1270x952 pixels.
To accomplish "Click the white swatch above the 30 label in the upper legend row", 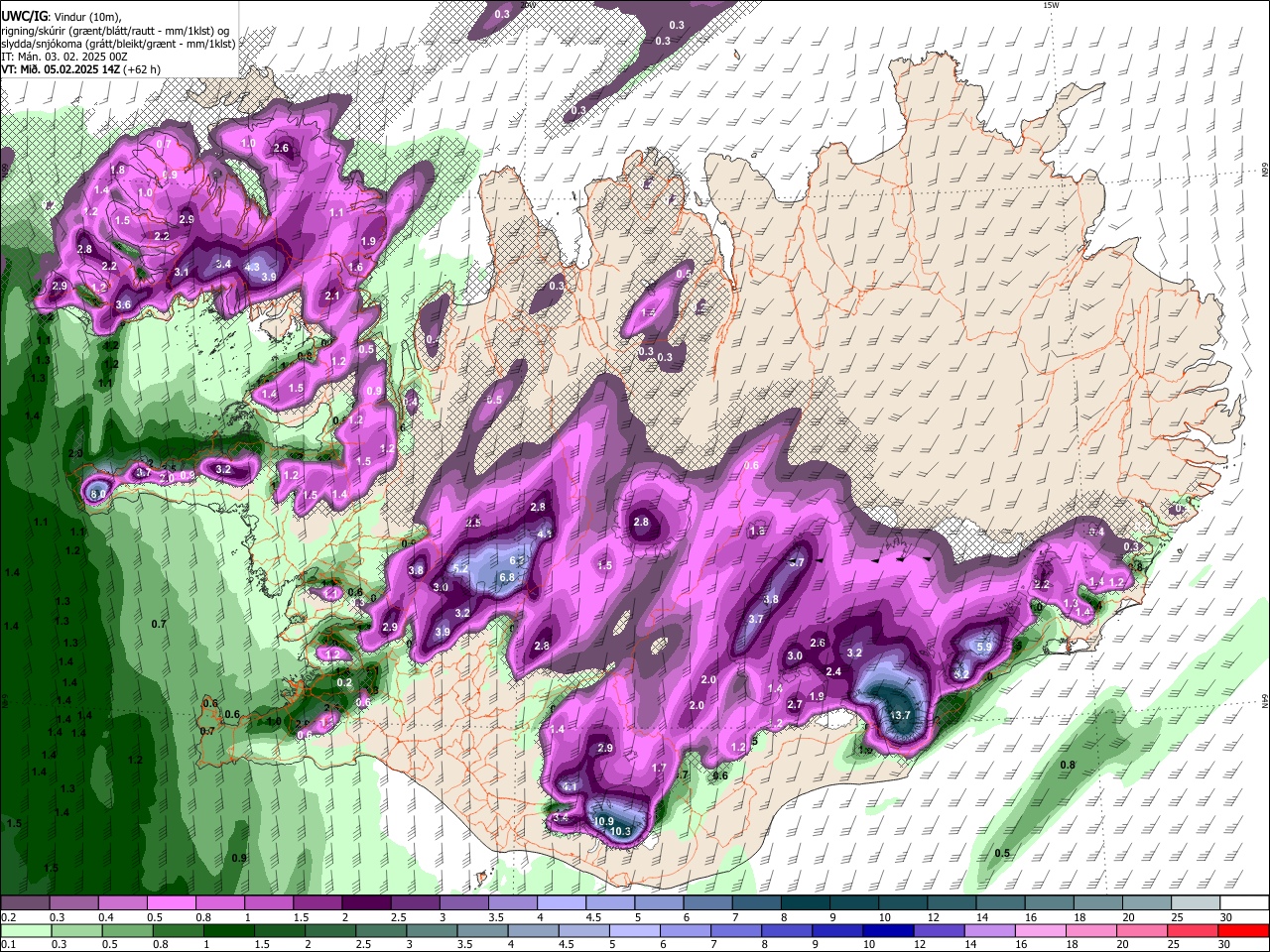I will (1245, 903).
